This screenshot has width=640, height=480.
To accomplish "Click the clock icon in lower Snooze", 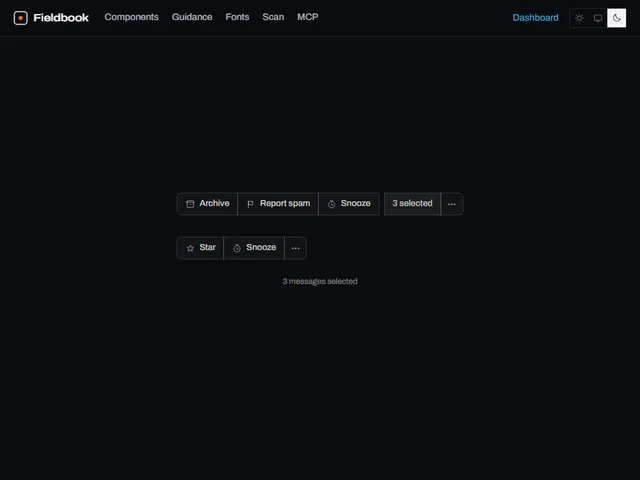I will (237, 248).
